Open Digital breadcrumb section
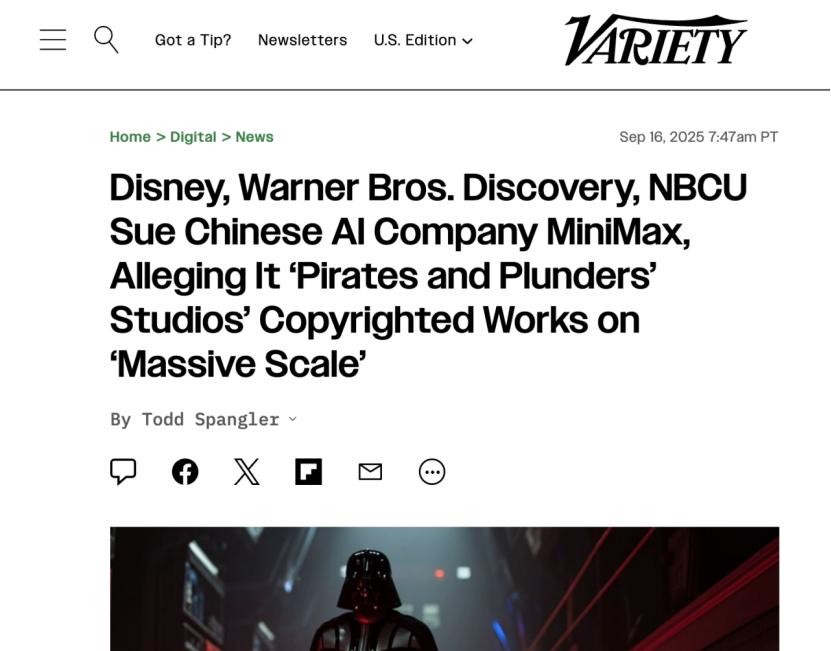Image resolution: width=831 pixels, height=651 pixels. tap(193, 137)
